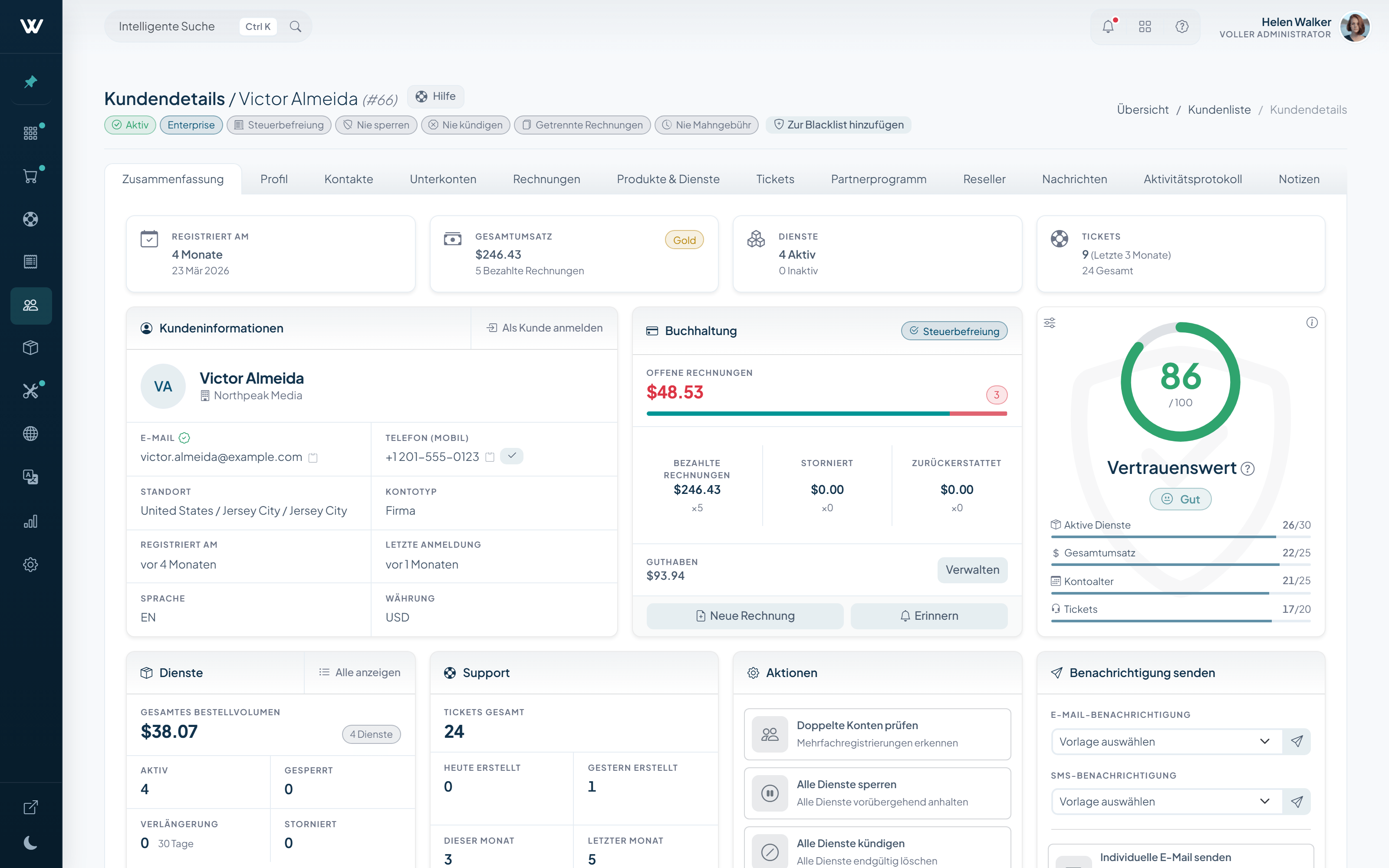Click the Neue Rechnung button
This screenshot has height=868, width=1389.
[x=745, y=615]
